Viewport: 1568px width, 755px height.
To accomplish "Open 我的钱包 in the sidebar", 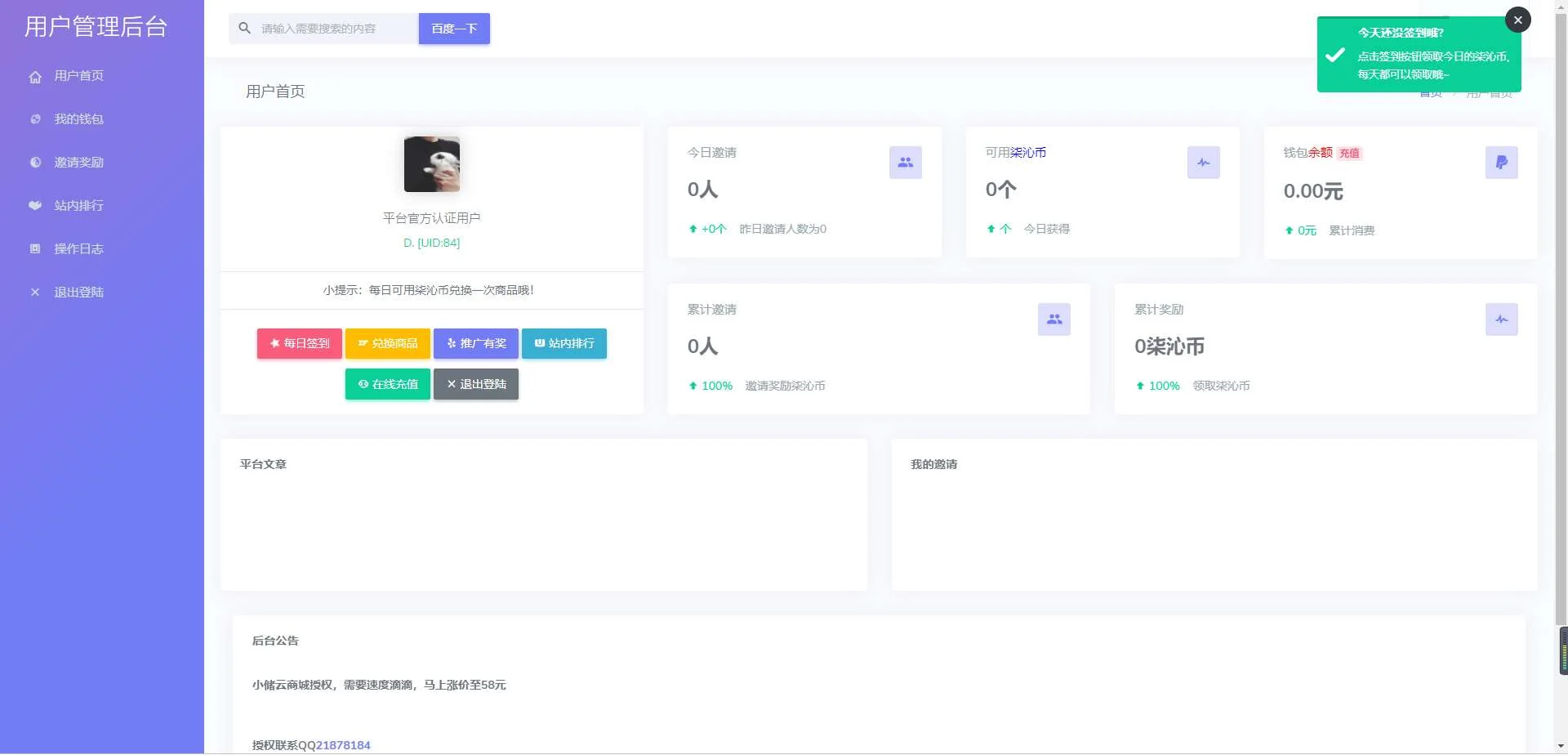I will [x=78, y=119].
